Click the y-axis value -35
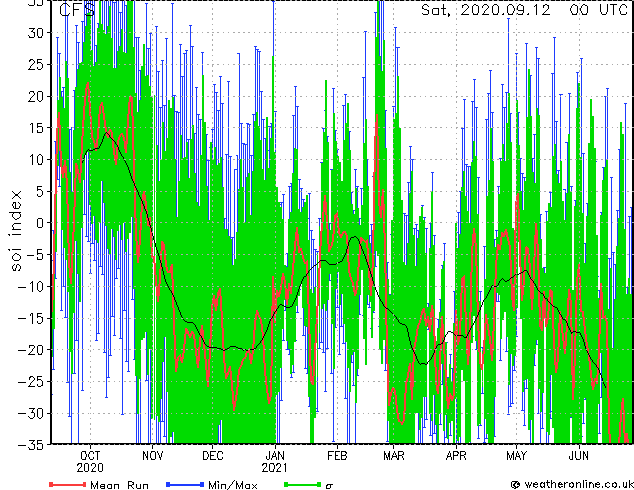This screenshot has height=490, width=634. click(x=31, y=445)
